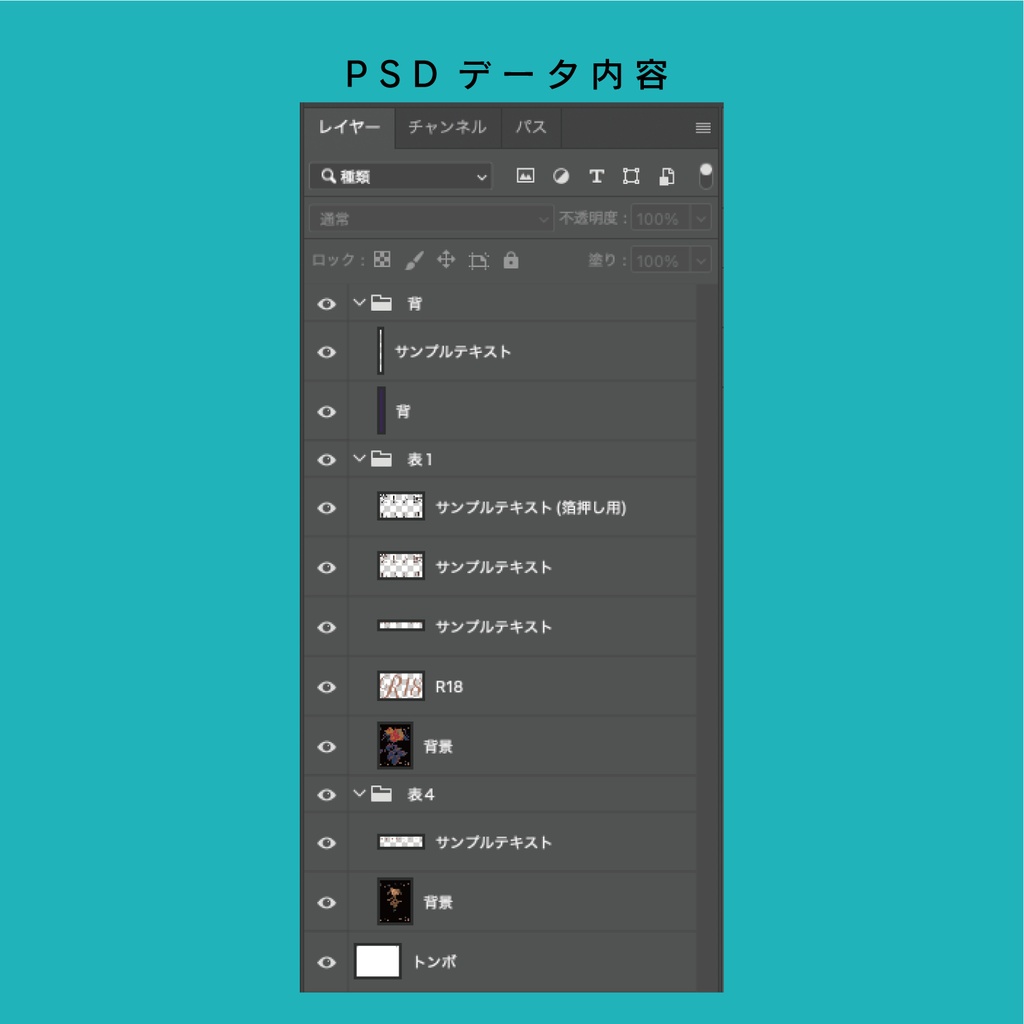Viewport: 1024px width, 1024px height.
Task: Select the 背 layer dark thumbnail
Action: point(381,410)
